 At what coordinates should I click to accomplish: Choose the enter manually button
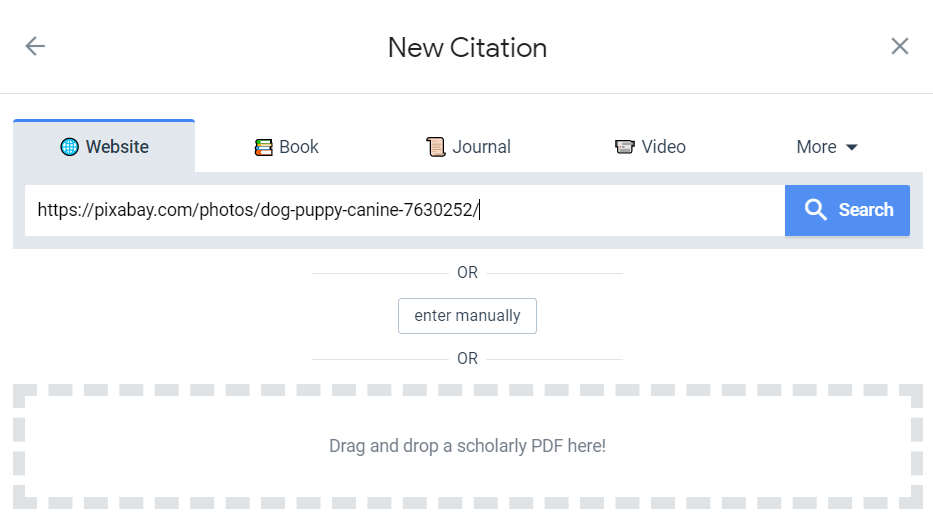point(467,316)
